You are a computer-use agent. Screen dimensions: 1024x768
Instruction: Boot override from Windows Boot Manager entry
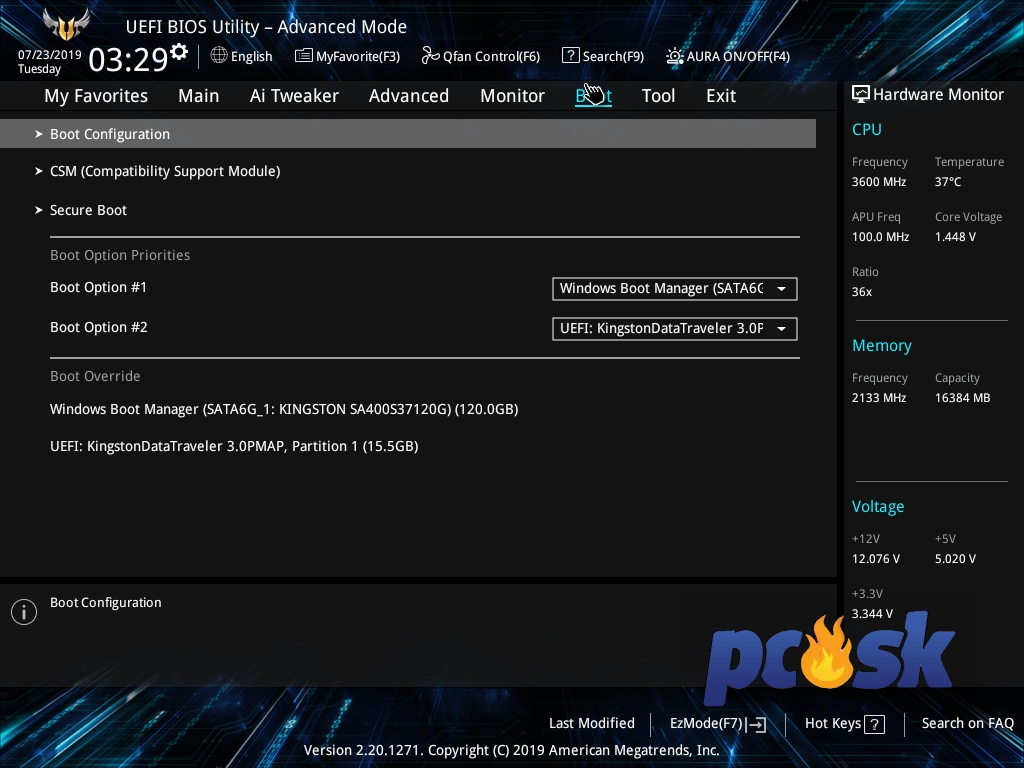click(284, 409)
